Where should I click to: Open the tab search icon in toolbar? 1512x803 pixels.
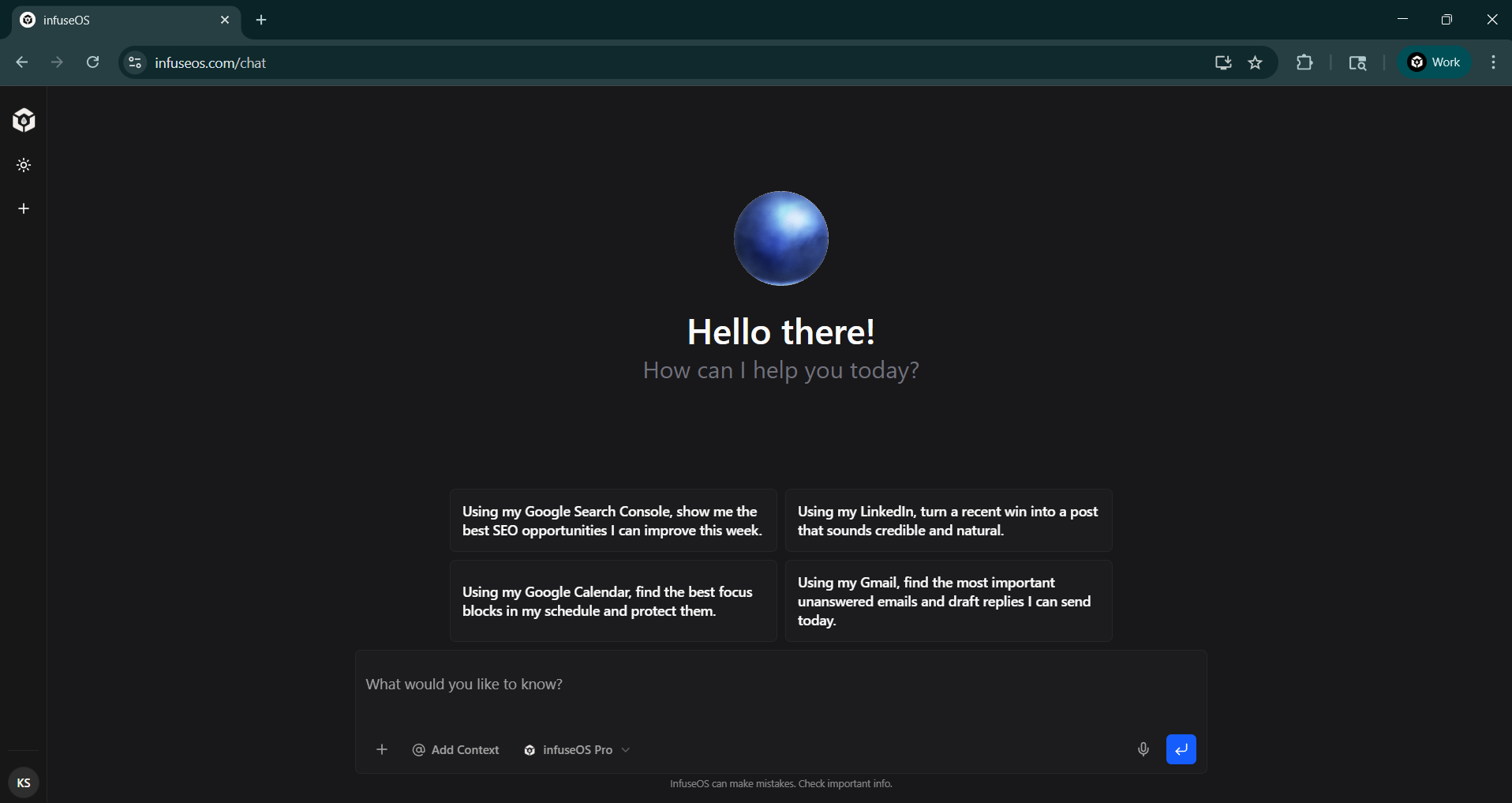click(x=1357, y=62)
